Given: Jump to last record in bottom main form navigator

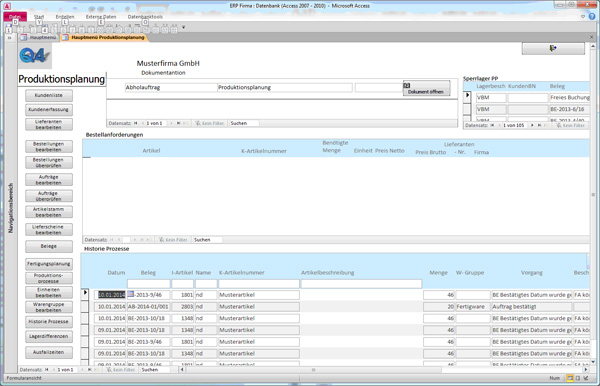Looking at the screenshot, I should (89, 370).
